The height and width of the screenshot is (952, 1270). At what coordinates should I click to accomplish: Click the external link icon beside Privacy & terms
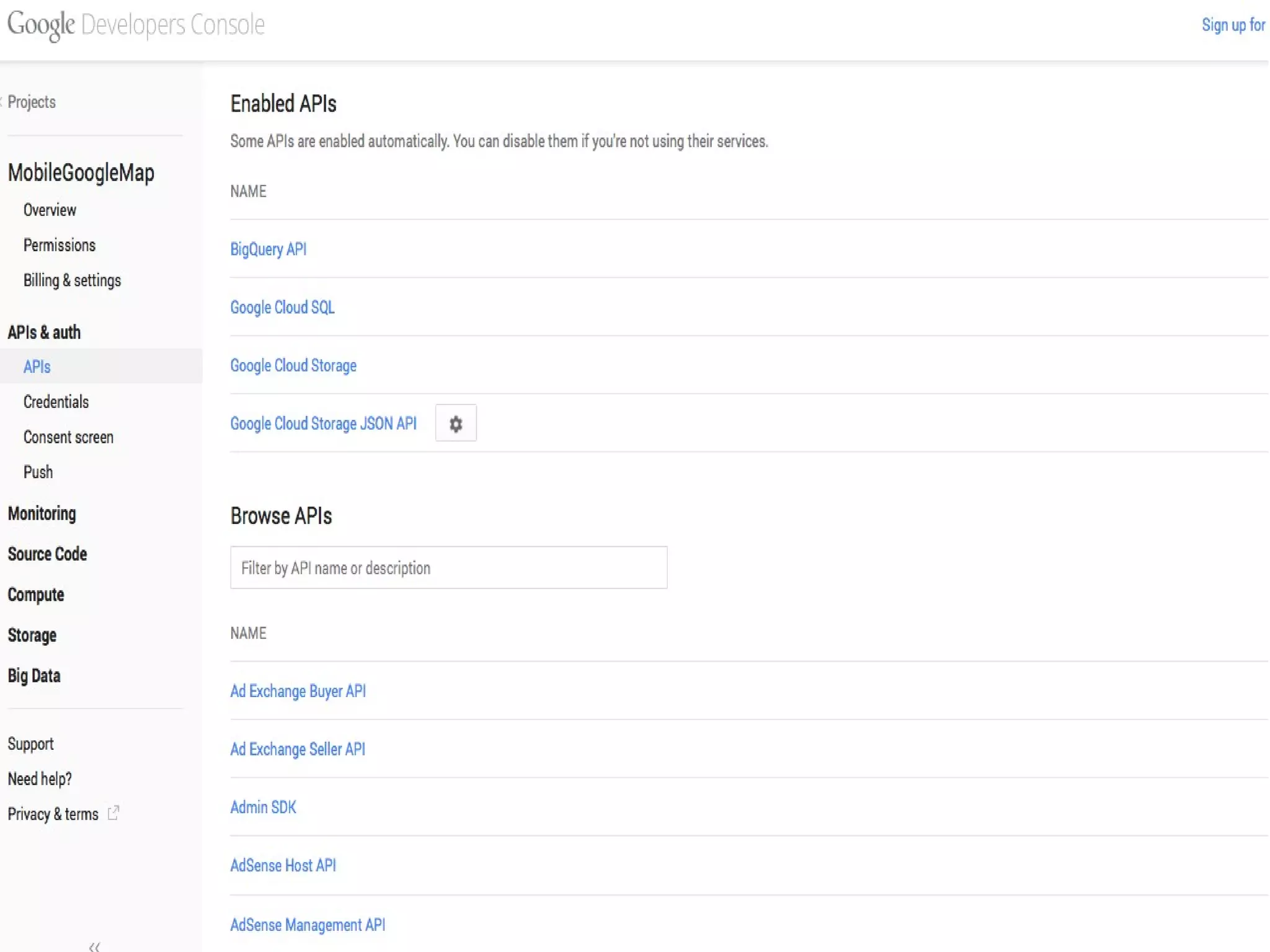113,813
